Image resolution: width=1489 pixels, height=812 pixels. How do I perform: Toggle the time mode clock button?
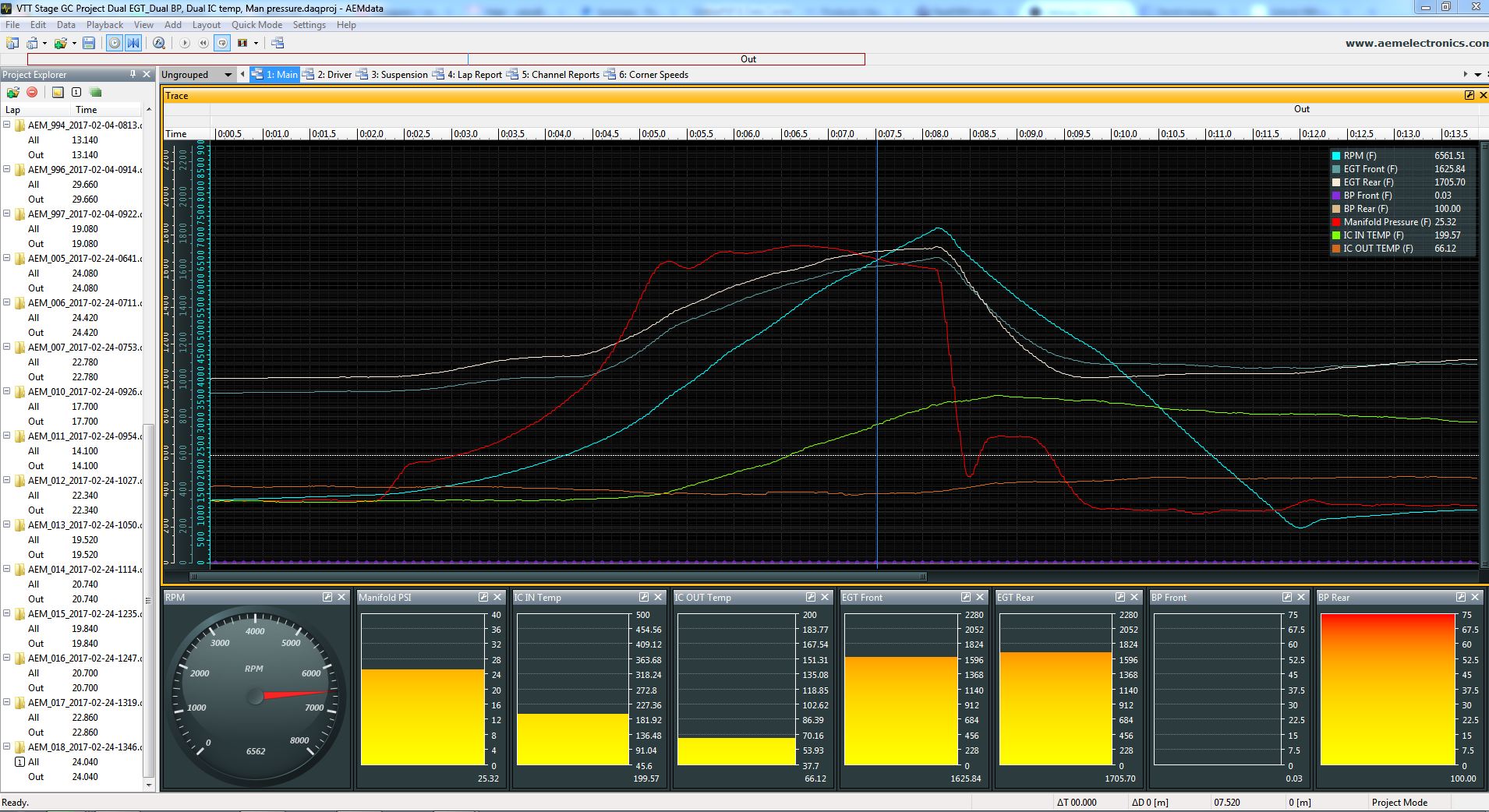[115, 43]
